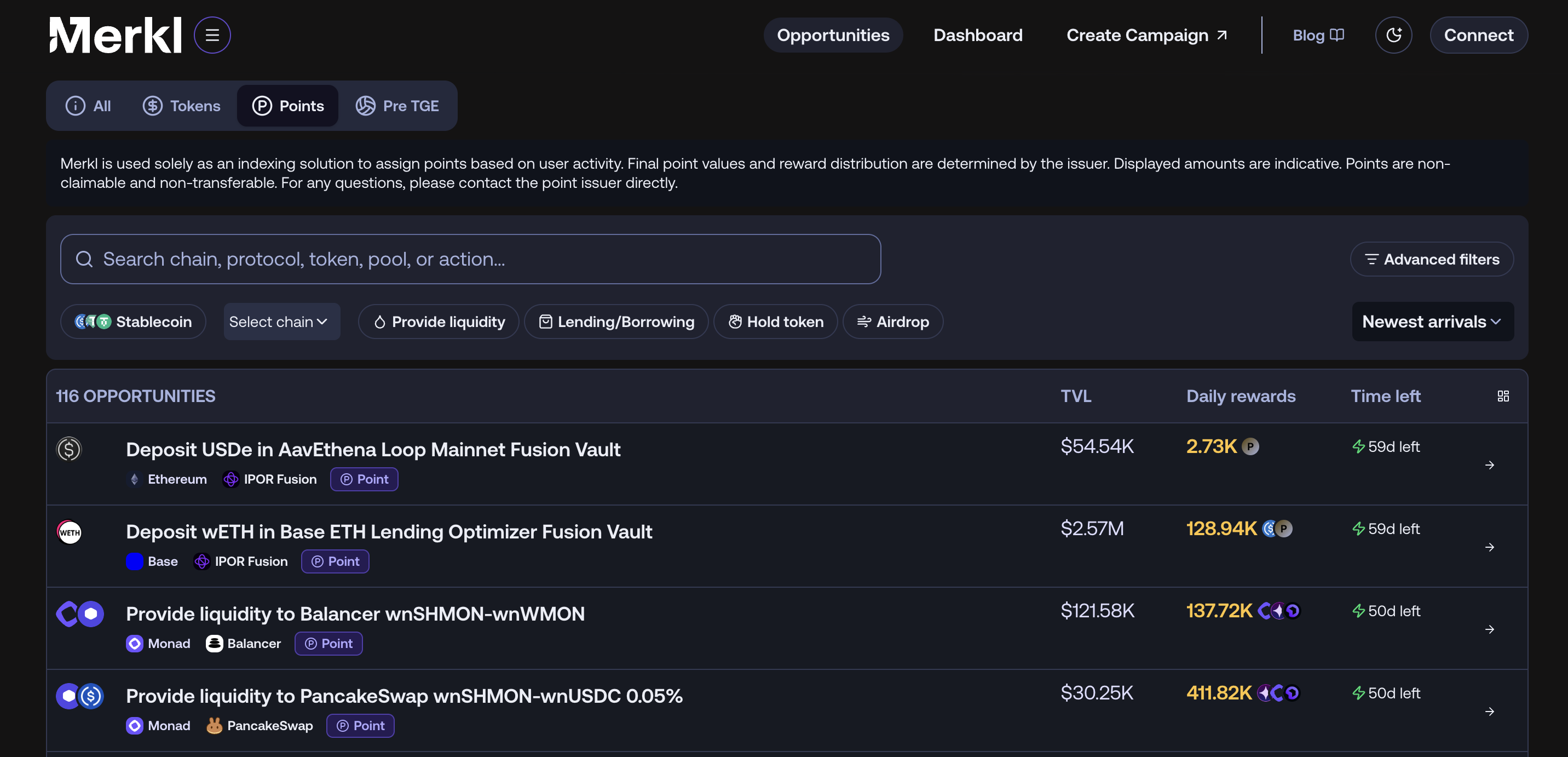Image resolution: width=1568 pixels, height=757 pixels.
Task: Click arrow icon on the USDe AavEthena row
Action: coord(1489,465)
